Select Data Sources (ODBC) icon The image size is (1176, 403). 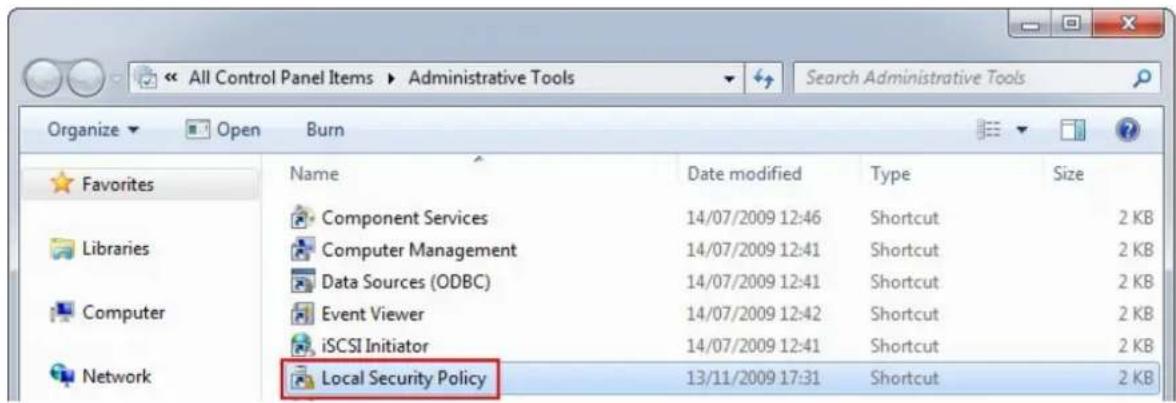point(301,281)
